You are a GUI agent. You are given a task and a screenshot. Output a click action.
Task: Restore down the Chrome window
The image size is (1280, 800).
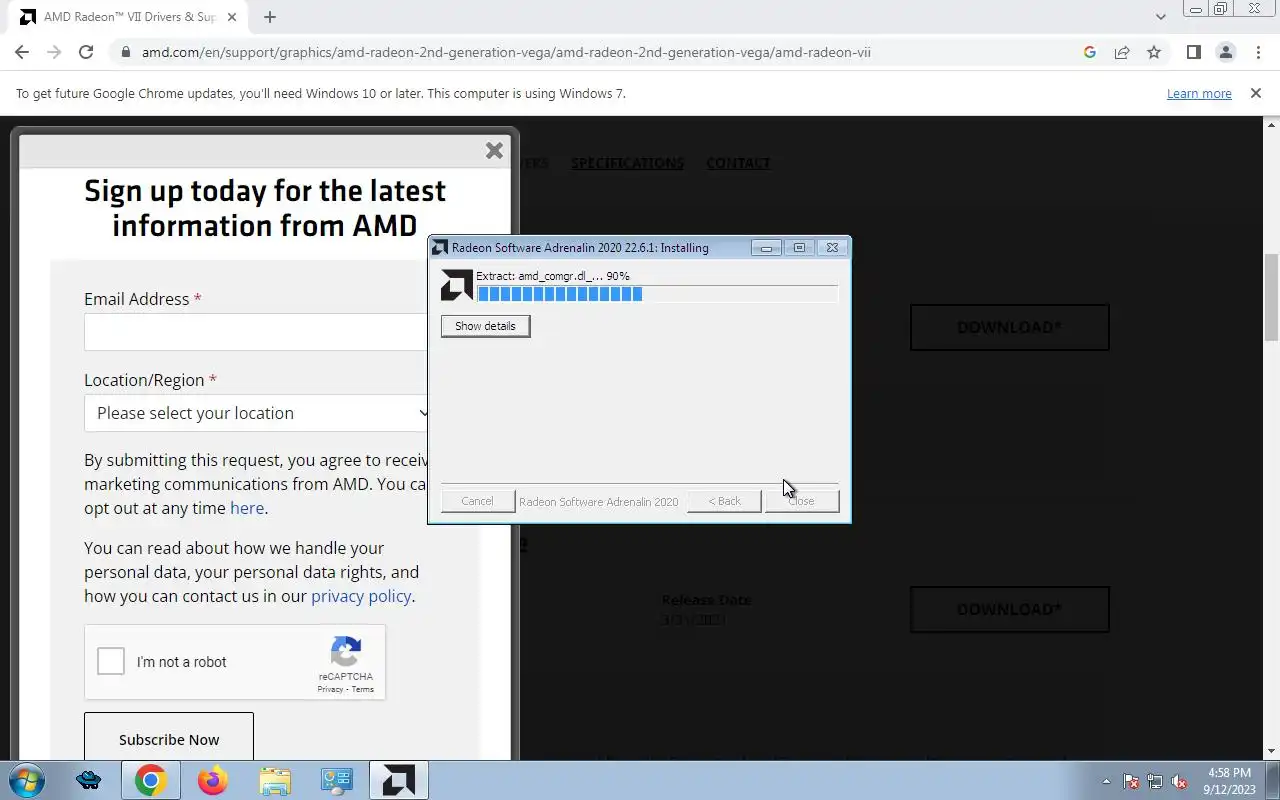1221,9
